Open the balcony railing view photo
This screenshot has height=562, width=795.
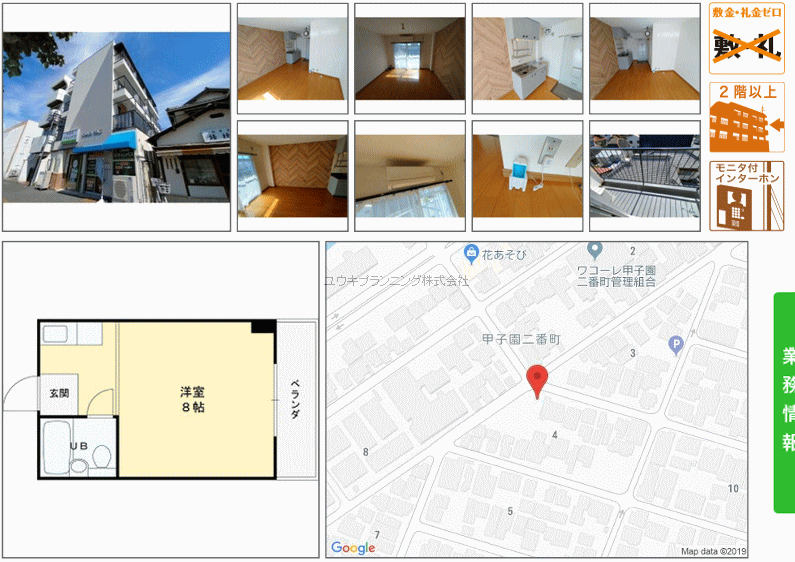point(644,176)
